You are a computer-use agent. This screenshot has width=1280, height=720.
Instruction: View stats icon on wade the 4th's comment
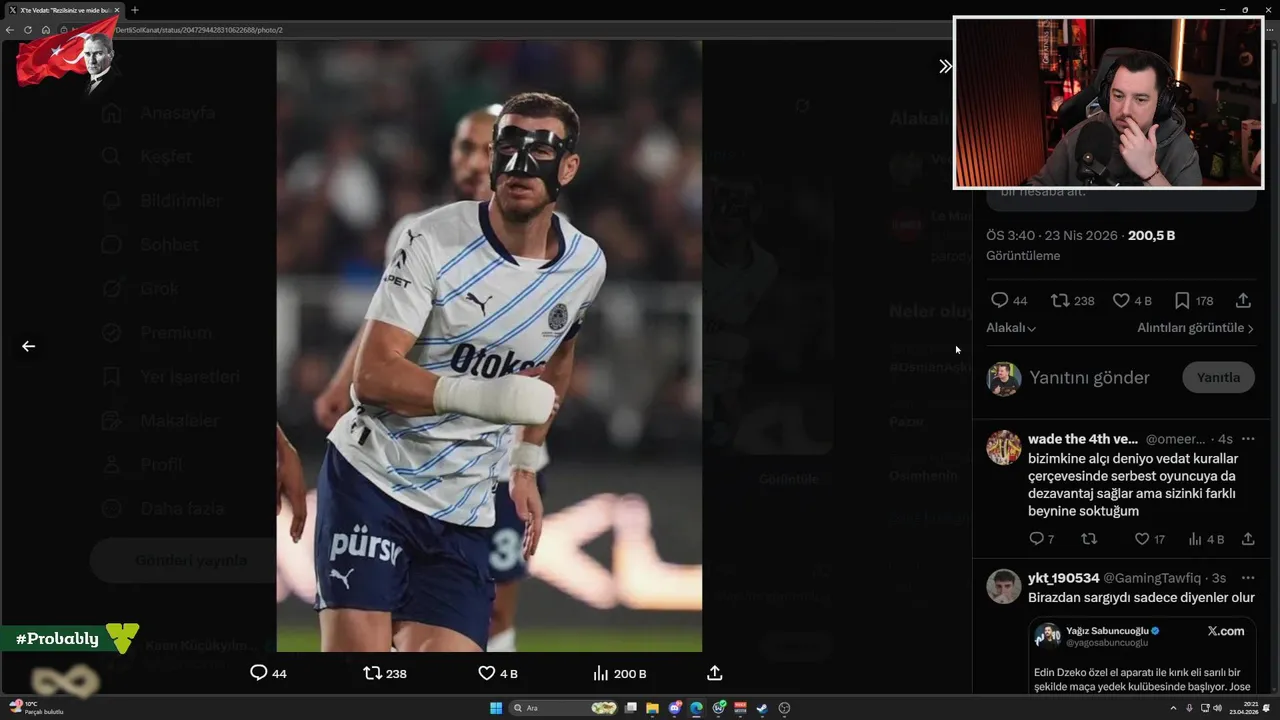[1195, 539]
